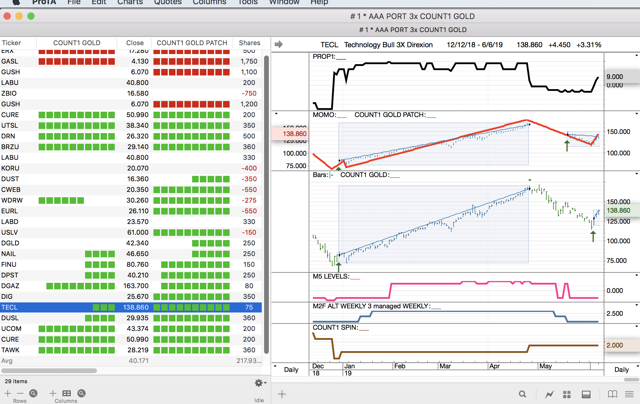Image resolution: width=640 pixels, height=404 pixels.
Task: Sort by the Close column header
Action: coord(134,43)
